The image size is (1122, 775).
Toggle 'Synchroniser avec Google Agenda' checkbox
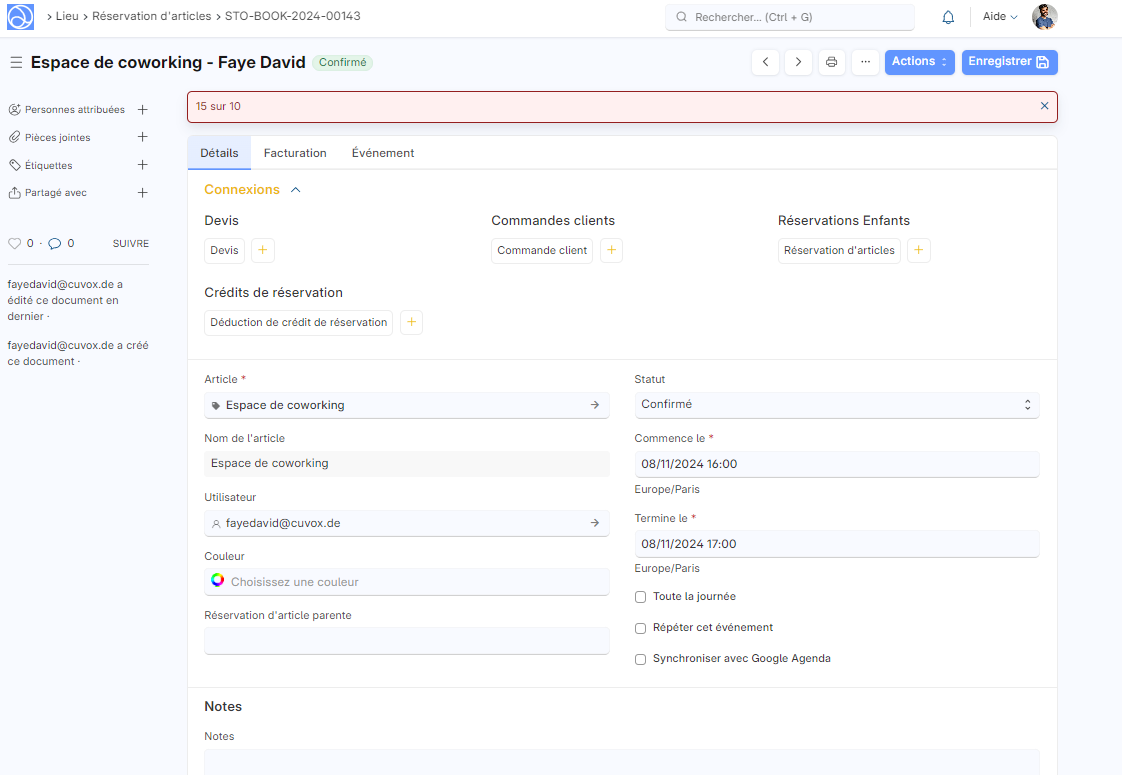(641, 659)
